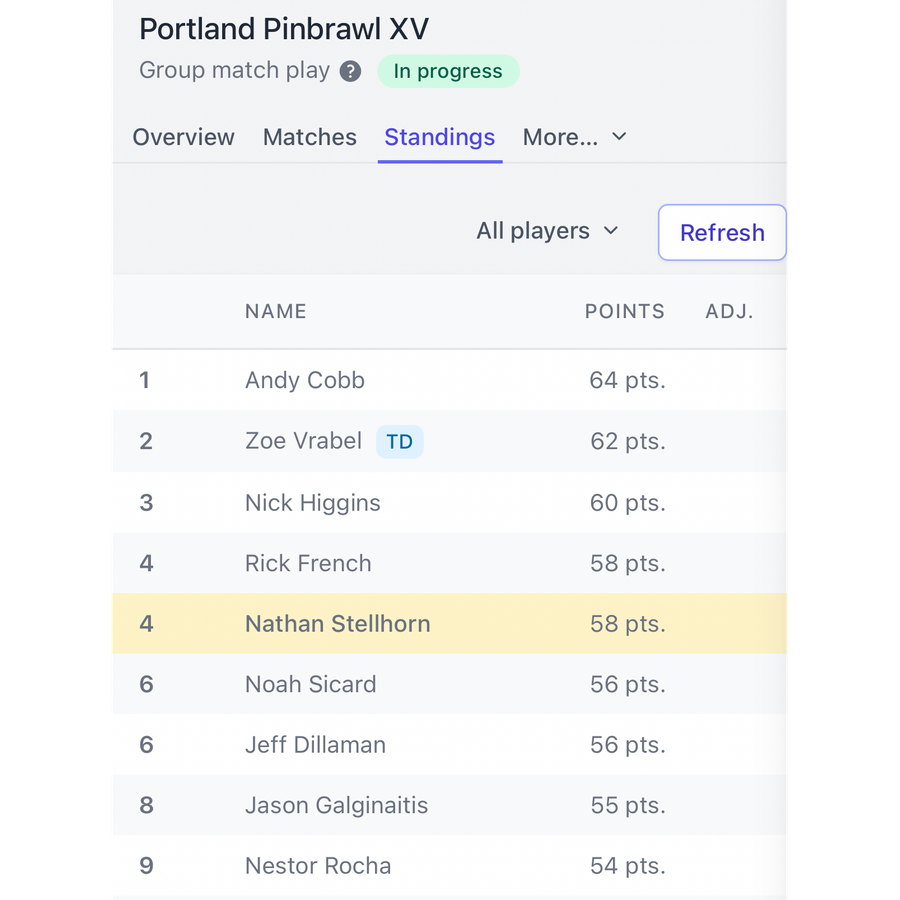
Task: Open Noah Sicard's player entry
Action: click(311, 684)
